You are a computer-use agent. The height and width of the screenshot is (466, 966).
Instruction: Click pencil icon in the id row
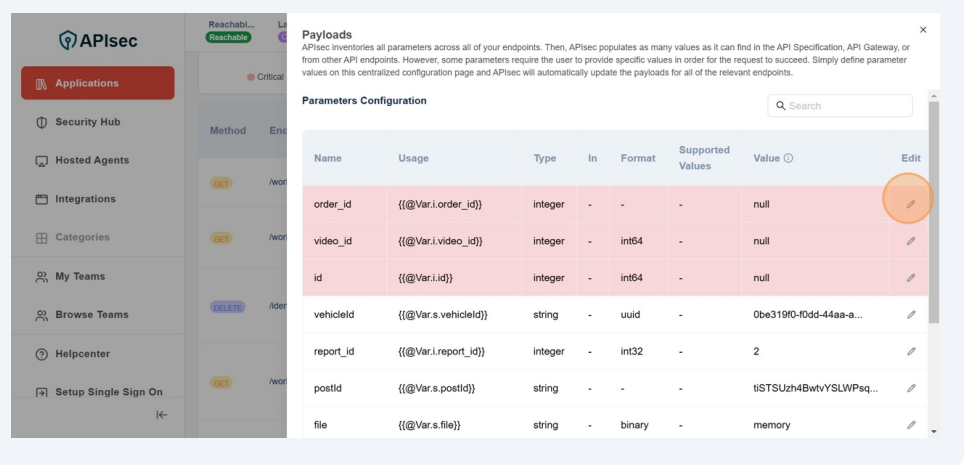[911, 278]
